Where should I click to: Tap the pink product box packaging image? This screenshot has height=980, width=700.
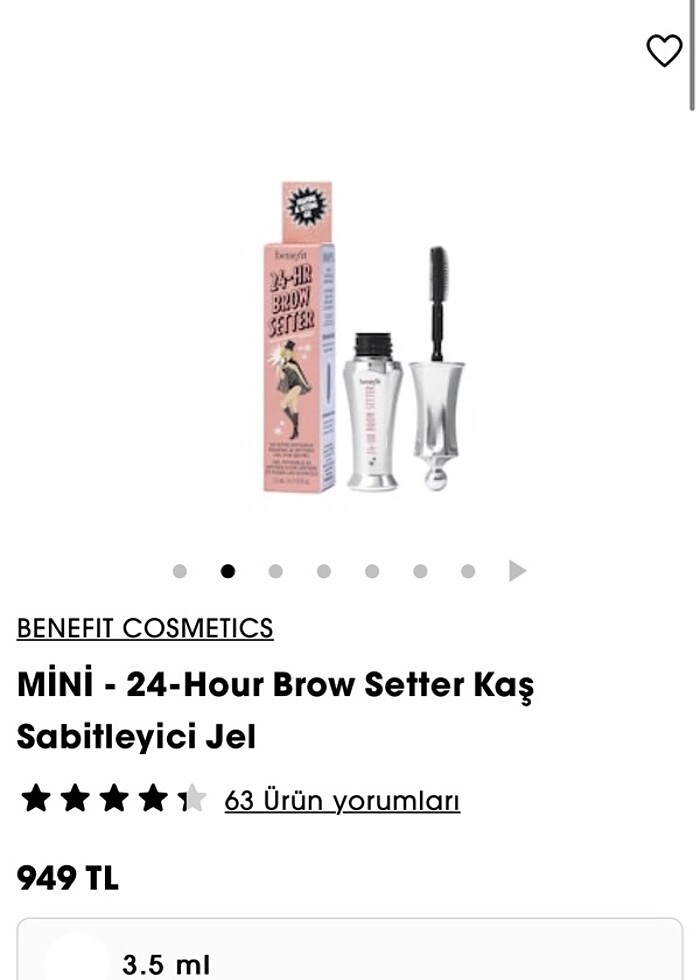point(298,338)
